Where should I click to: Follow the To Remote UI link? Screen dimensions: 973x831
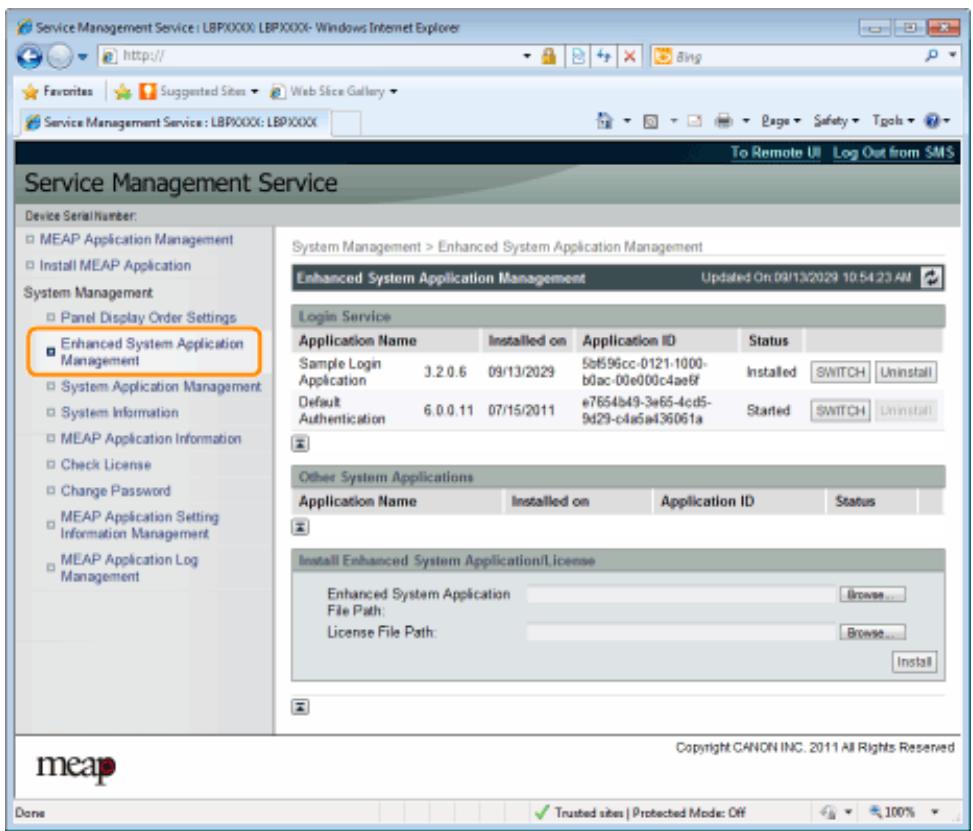(776, 153)
